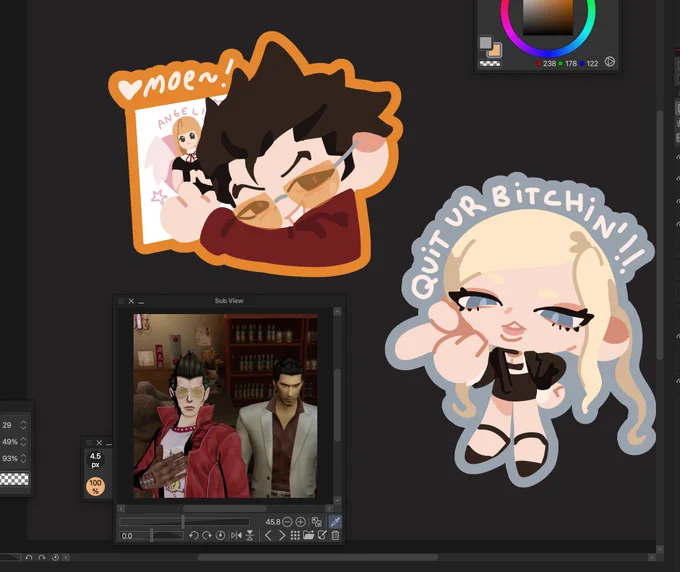Show the previous Sub View image
Screen dimensions: 680x572
tap(268, 536)
